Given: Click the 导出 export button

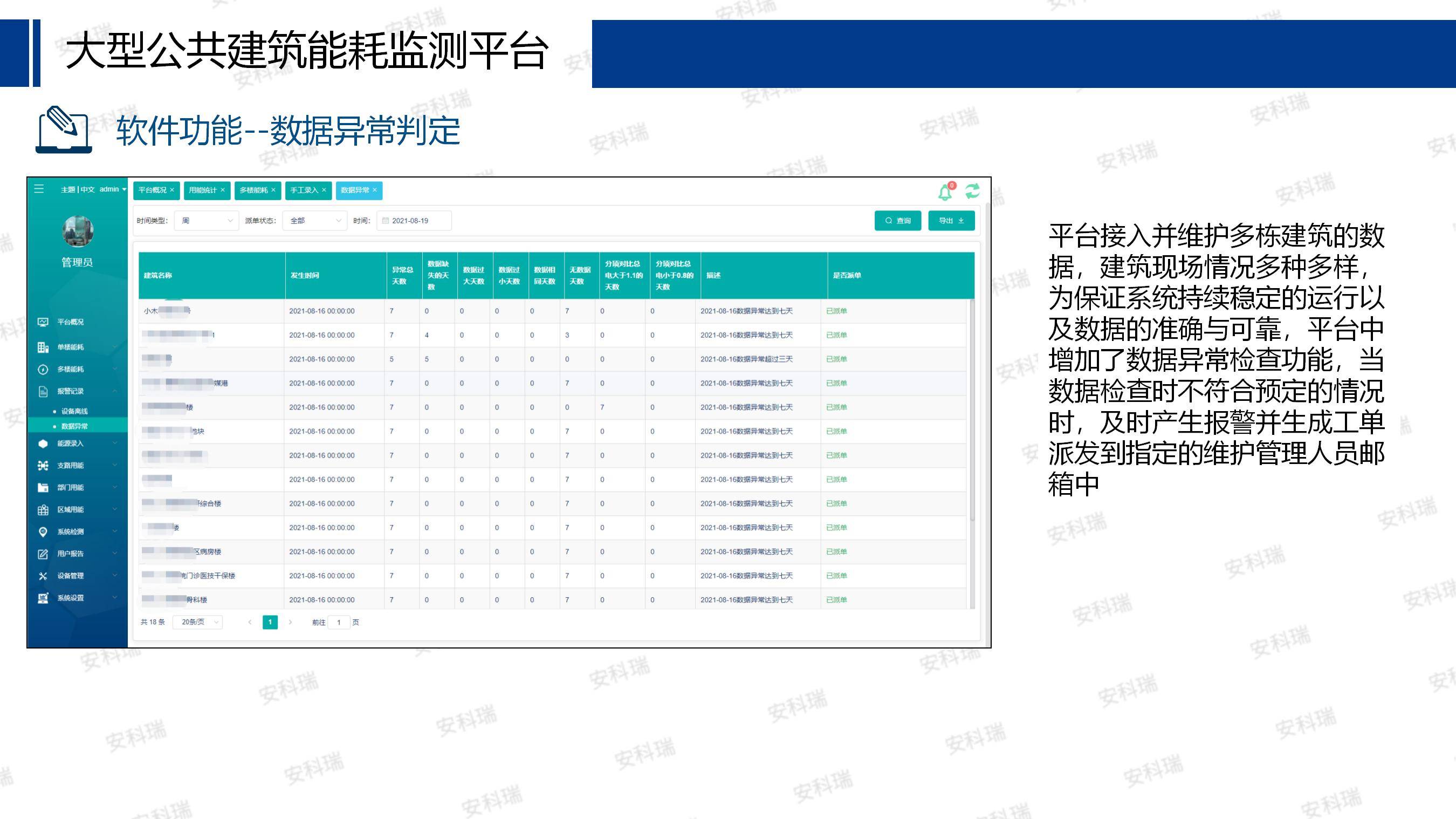Looking at the screenshot, I should pos(951,221).
